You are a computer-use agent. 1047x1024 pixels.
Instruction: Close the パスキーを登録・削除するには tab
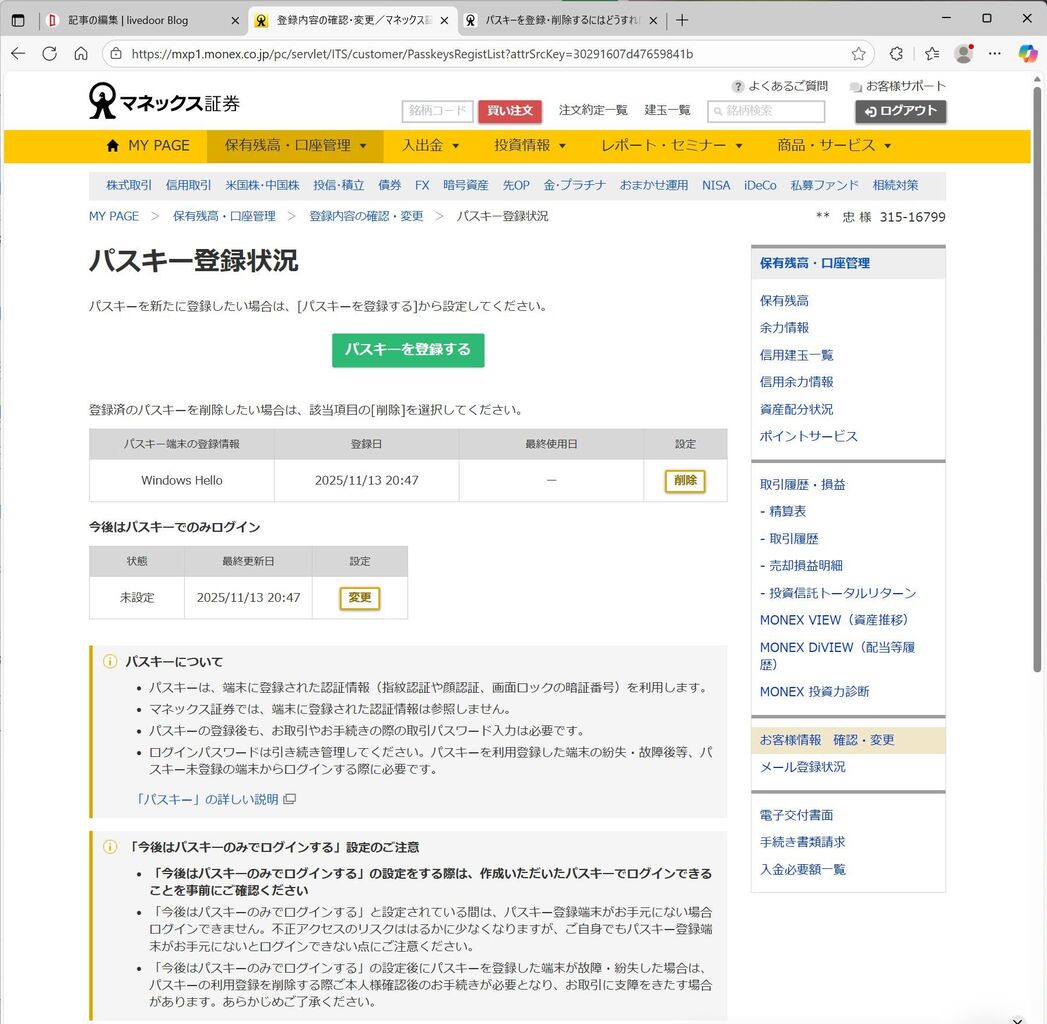click(x=653, y=21)
